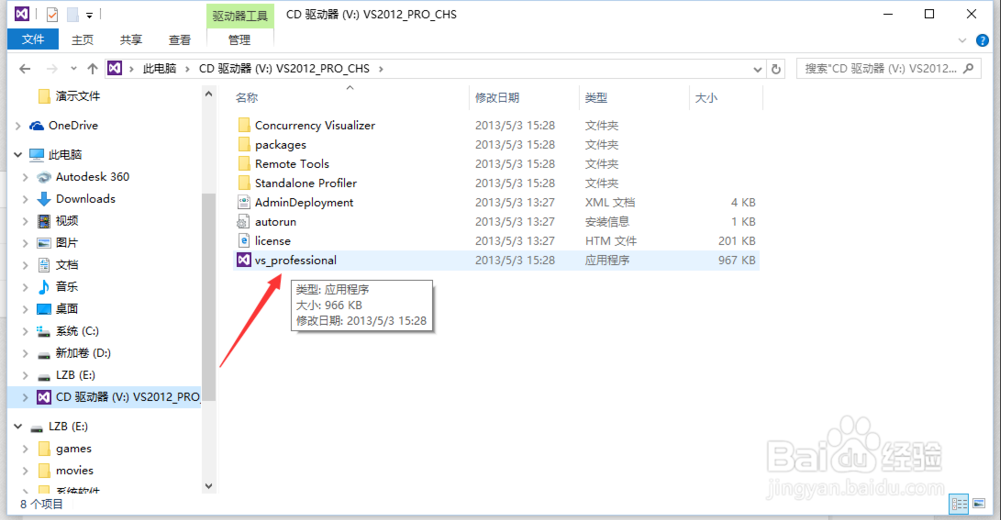This screenshot has height=520, width=1001.
Task: Click the Properties quick access icon
Action: 52,14
